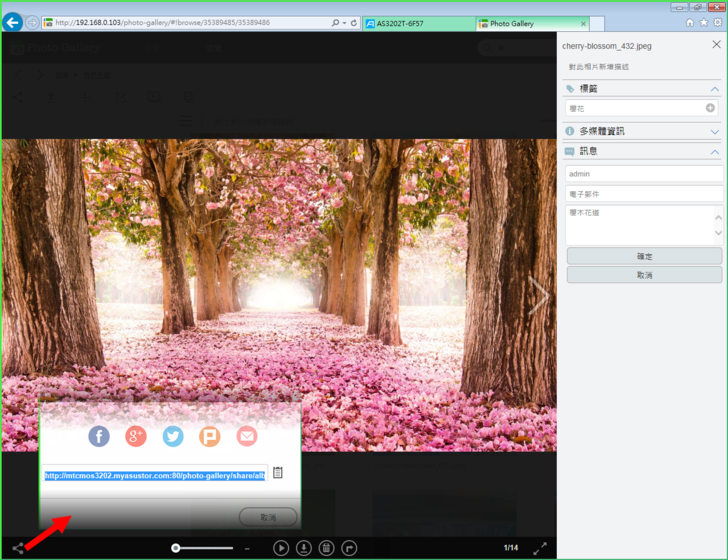Viewport: 728px width, 560px height.
Task: Share the photo via Google+
Action: (x=136, y=436)
